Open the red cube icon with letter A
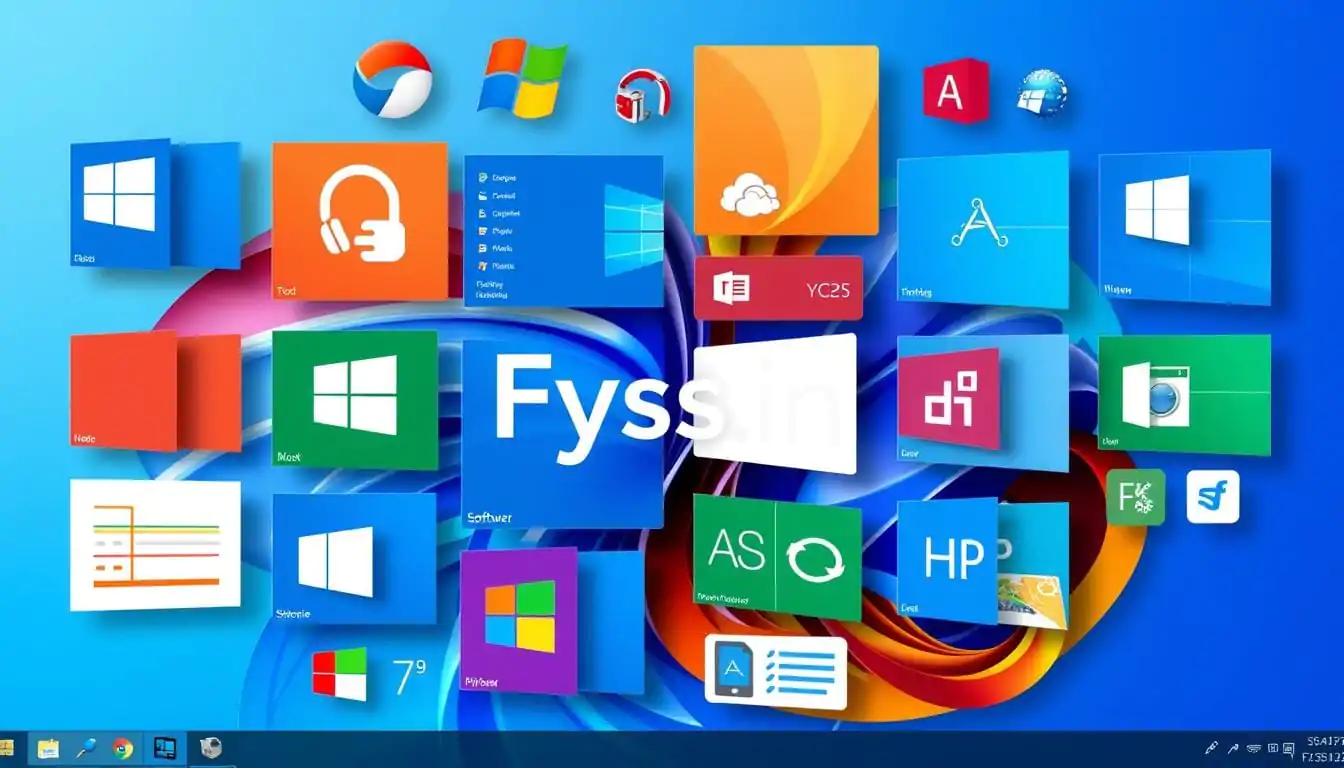Screen dimensions: 1344x768 pyautogui.click(x=956, y=91)
